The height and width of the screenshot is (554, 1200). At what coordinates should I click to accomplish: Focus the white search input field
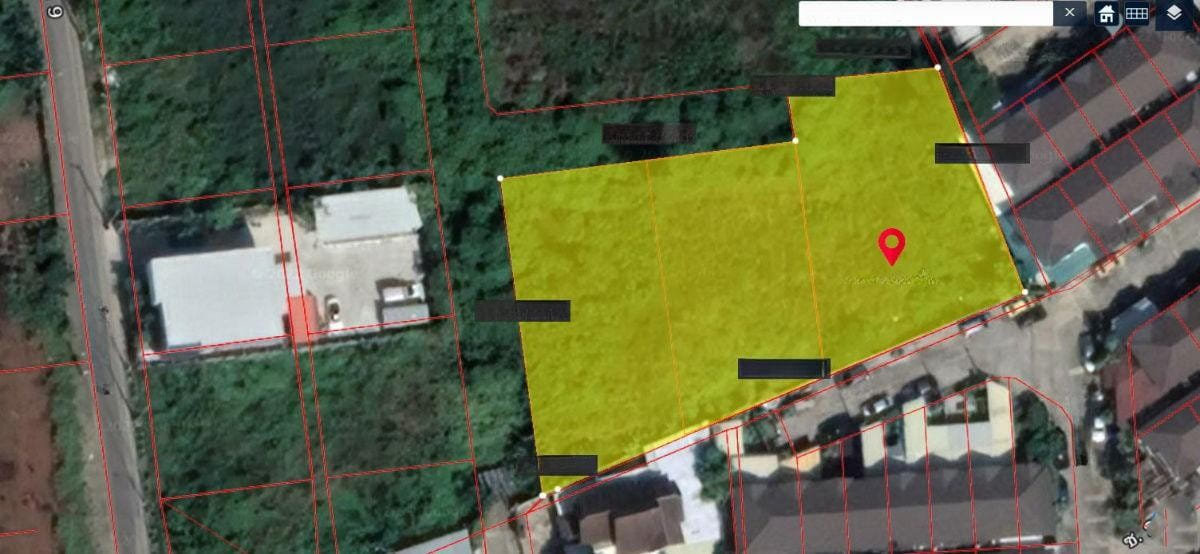click(925, 13)
